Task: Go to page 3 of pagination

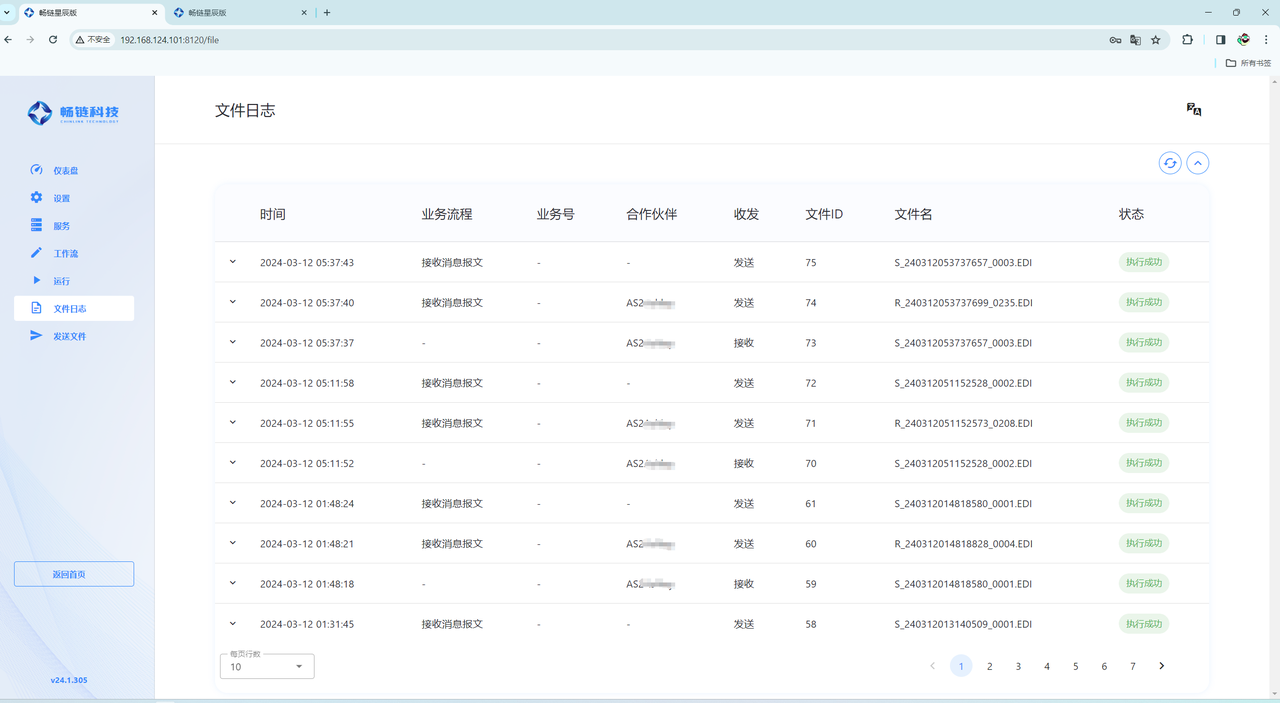Action: tap(1018, 666)
